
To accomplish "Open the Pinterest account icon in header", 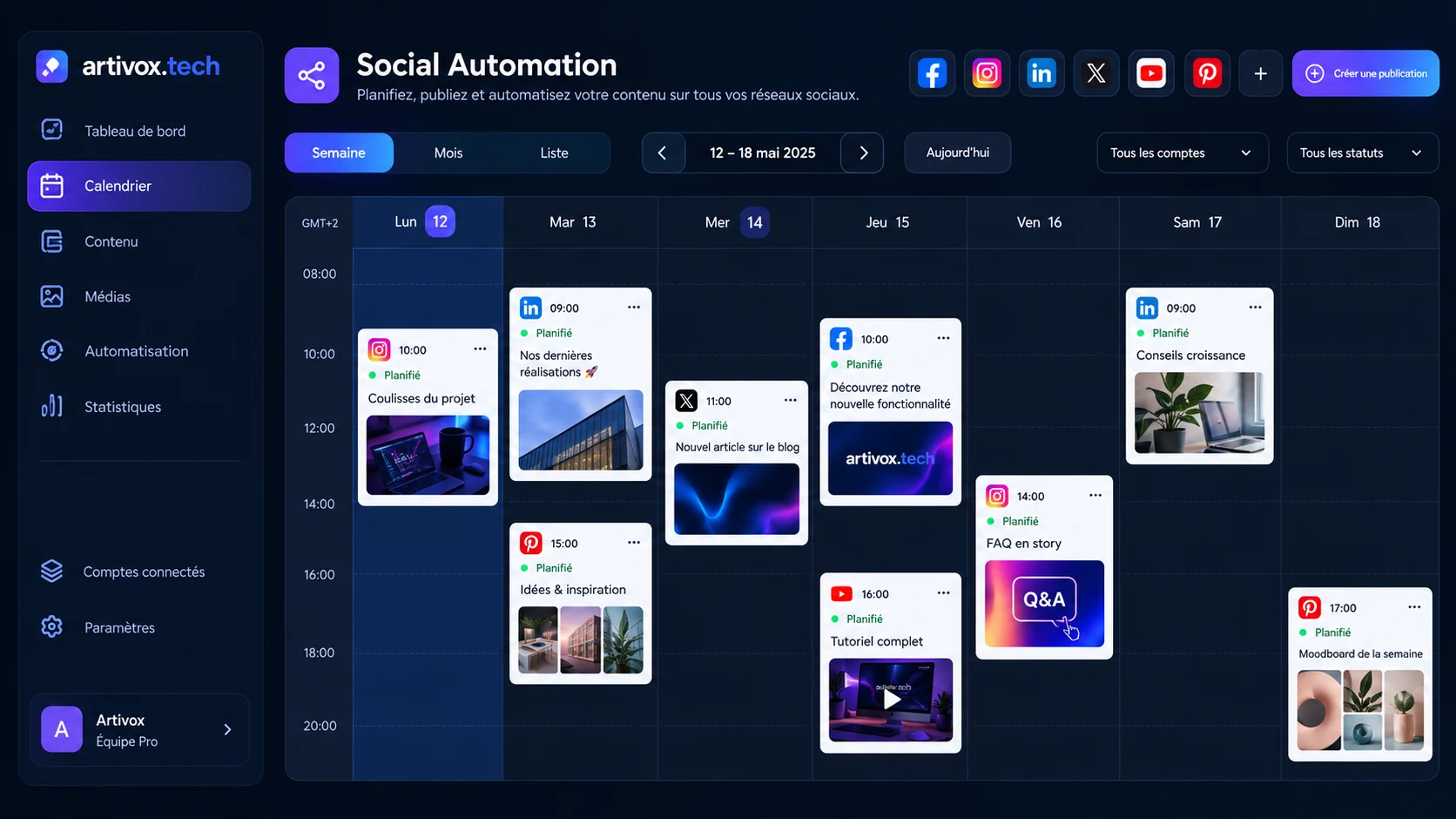I will [x=1207, y=73].
